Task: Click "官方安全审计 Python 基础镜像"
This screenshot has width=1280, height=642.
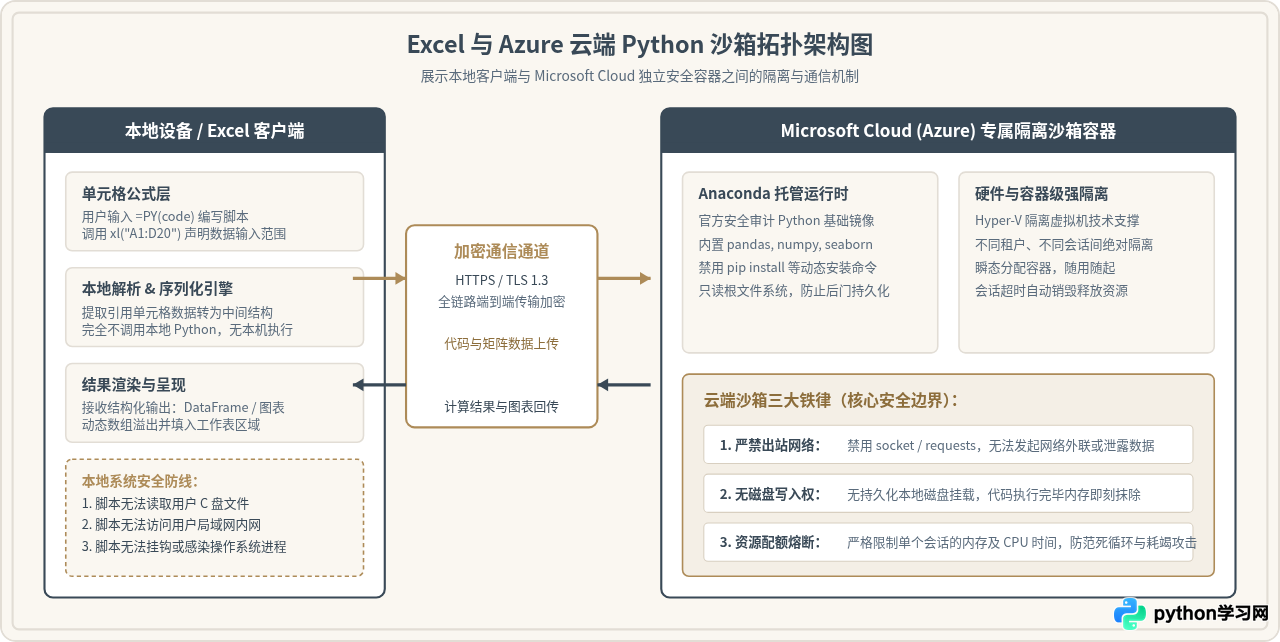Action: point(786,221)
